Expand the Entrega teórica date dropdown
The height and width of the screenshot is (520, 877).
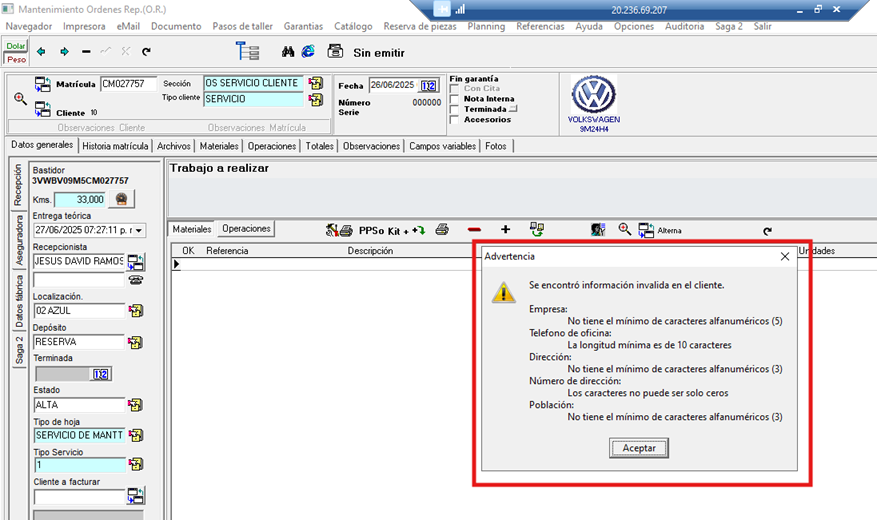pos(138,230)
